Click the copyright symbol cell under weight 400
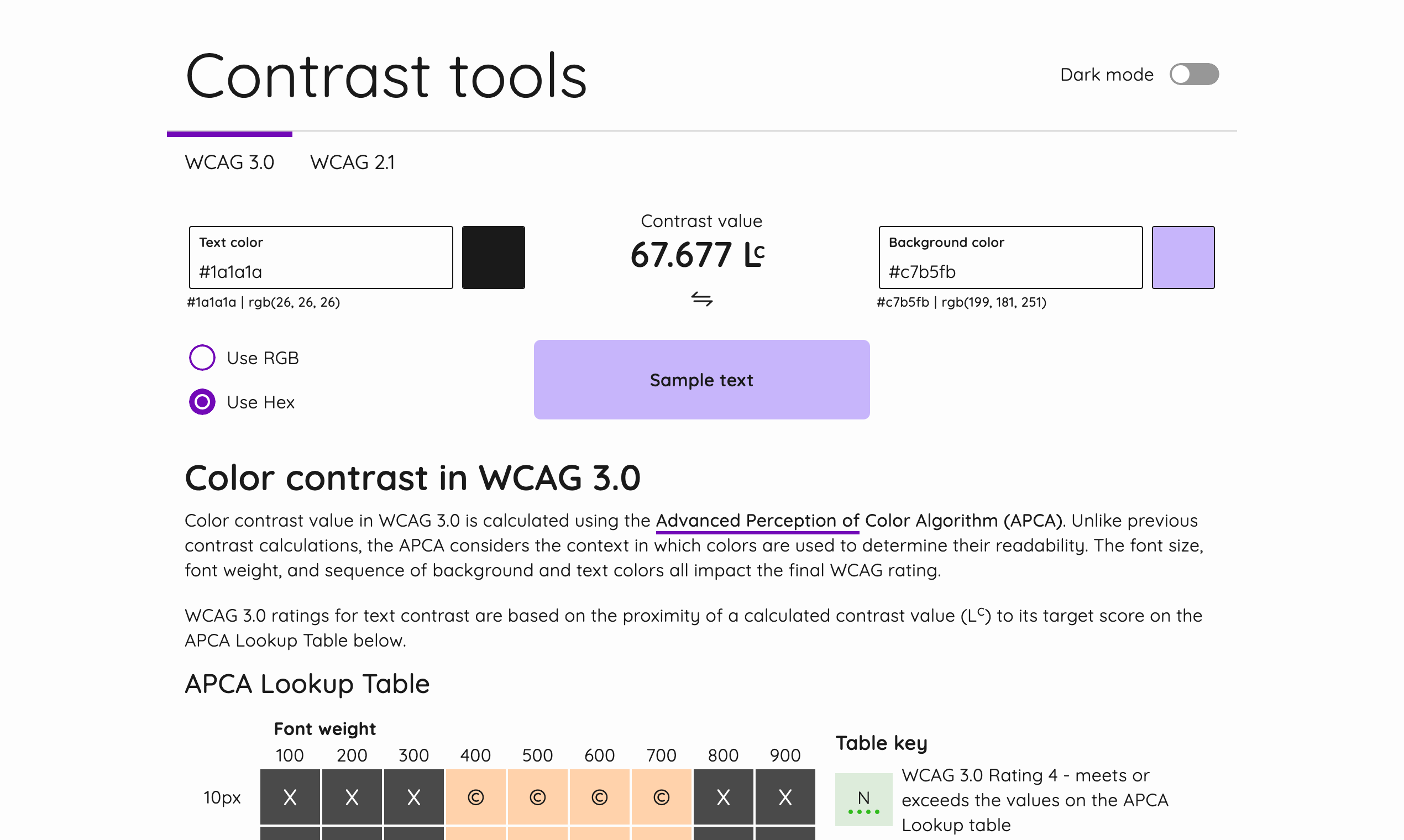Image resolution: width=1404 pixels, height=840 pixels. 476,797
